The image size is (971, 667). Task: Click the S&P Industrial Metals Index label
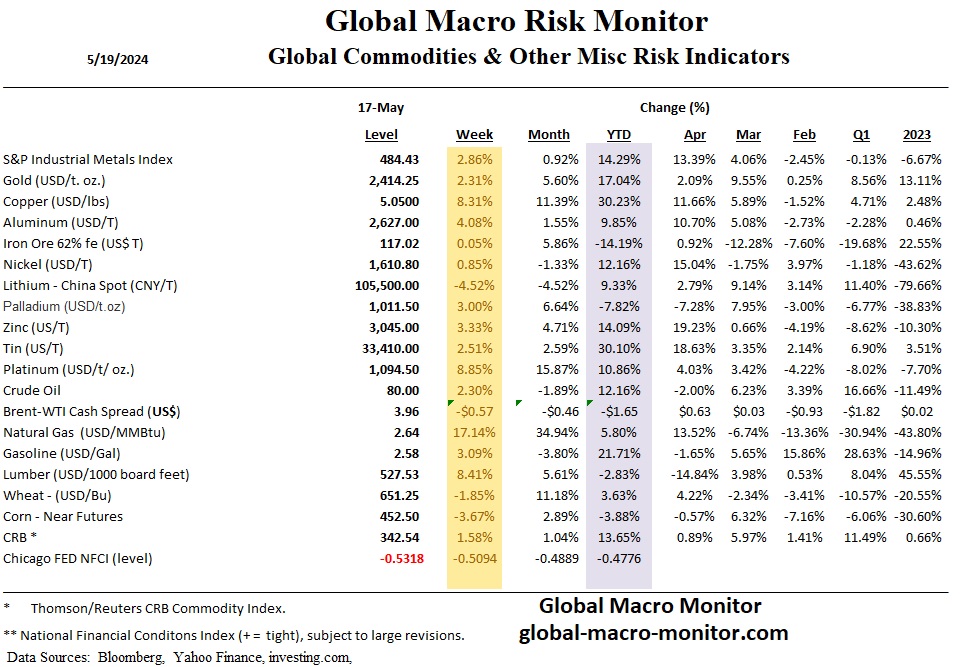88,159
